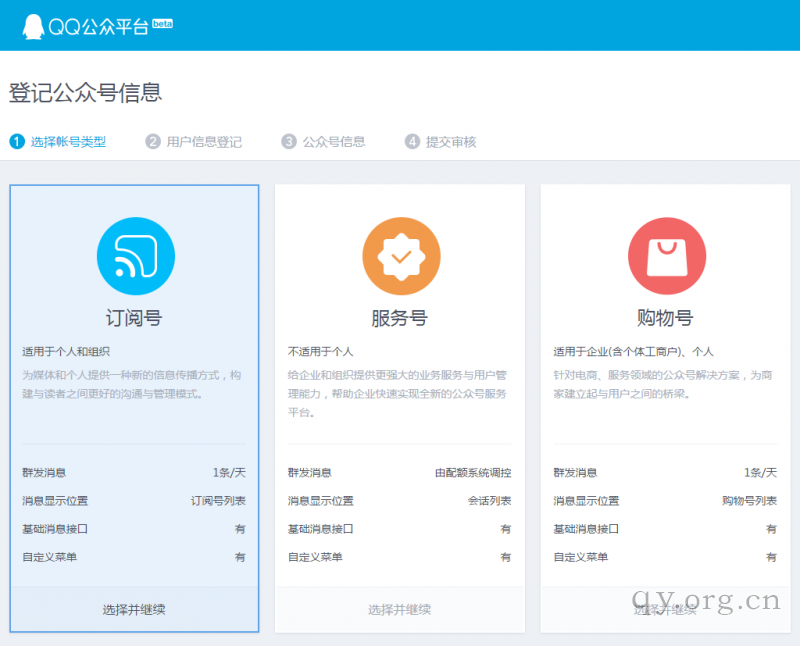Click 选择并继续 under 购物号 card

(665, 609)
